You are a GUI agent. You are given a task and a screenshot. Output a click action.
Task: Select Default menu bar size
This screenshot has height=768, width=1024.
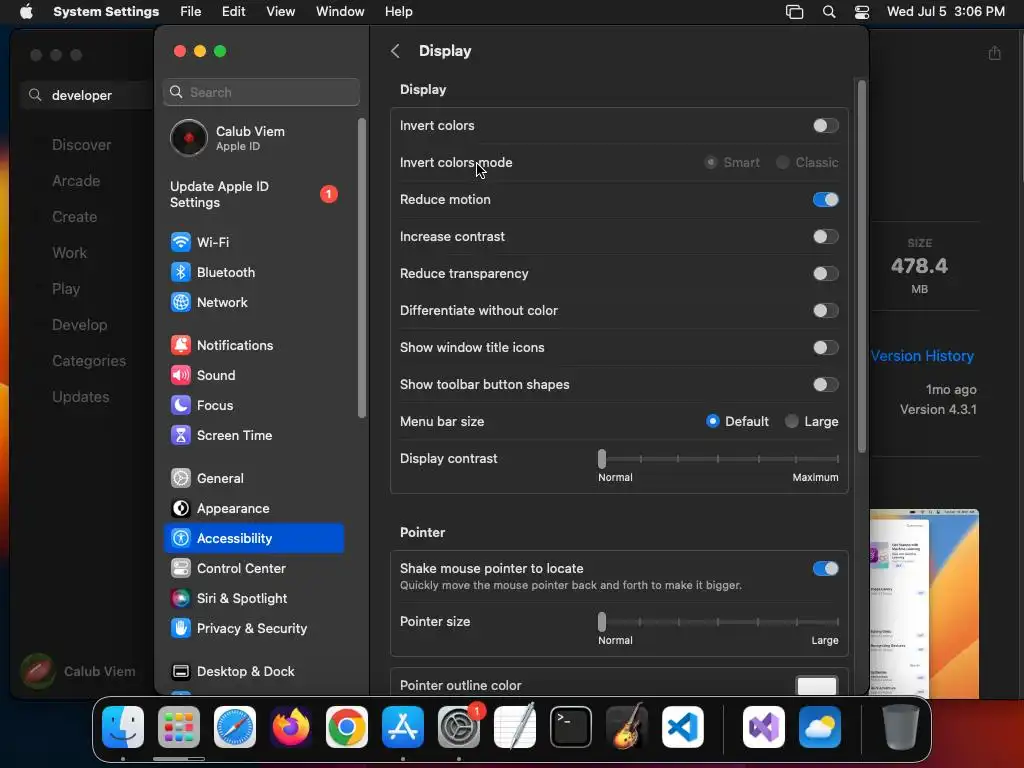click(x=712, y=421)
